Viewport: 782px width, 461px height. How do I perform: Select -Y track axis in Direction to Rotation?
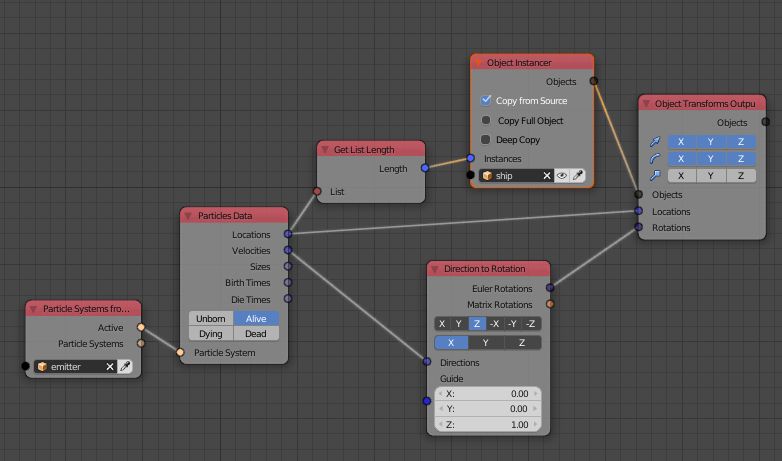(x=512, y=324)
